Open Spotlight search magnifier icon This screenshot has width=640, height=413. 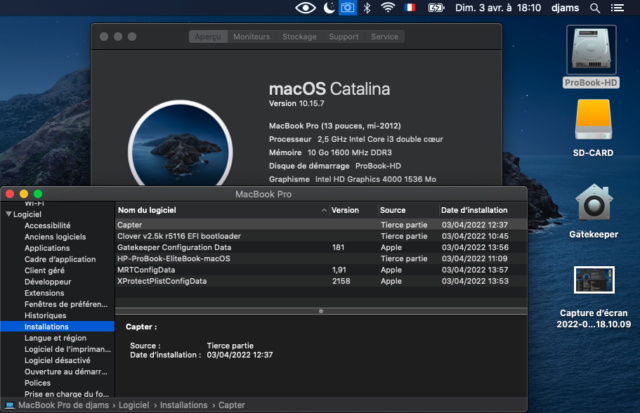595,8
